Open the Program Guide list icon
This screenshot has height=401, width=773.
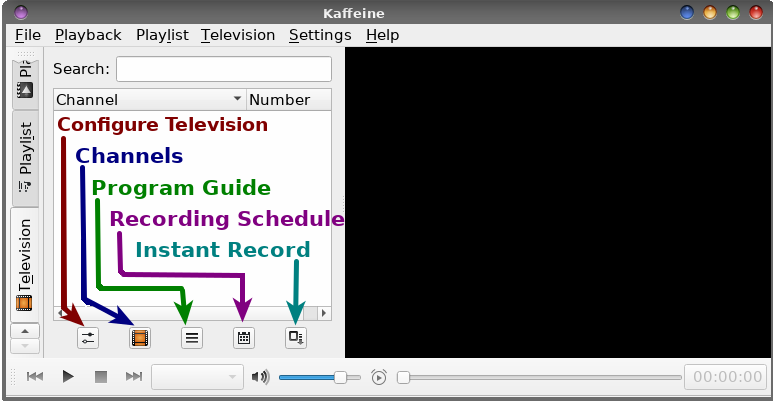(x=192, y=338)
